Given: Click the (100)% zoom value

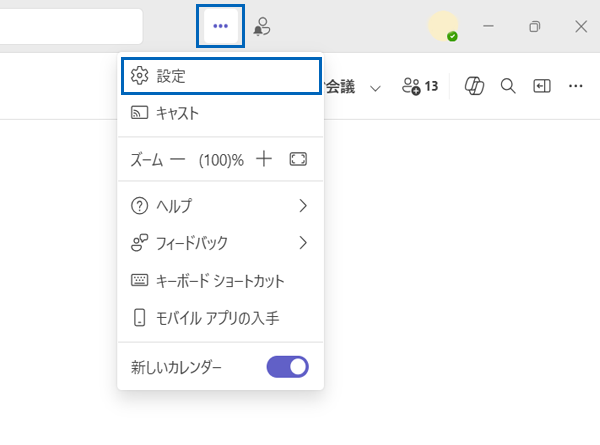Looking at the screenshot, I should point(221,160).
